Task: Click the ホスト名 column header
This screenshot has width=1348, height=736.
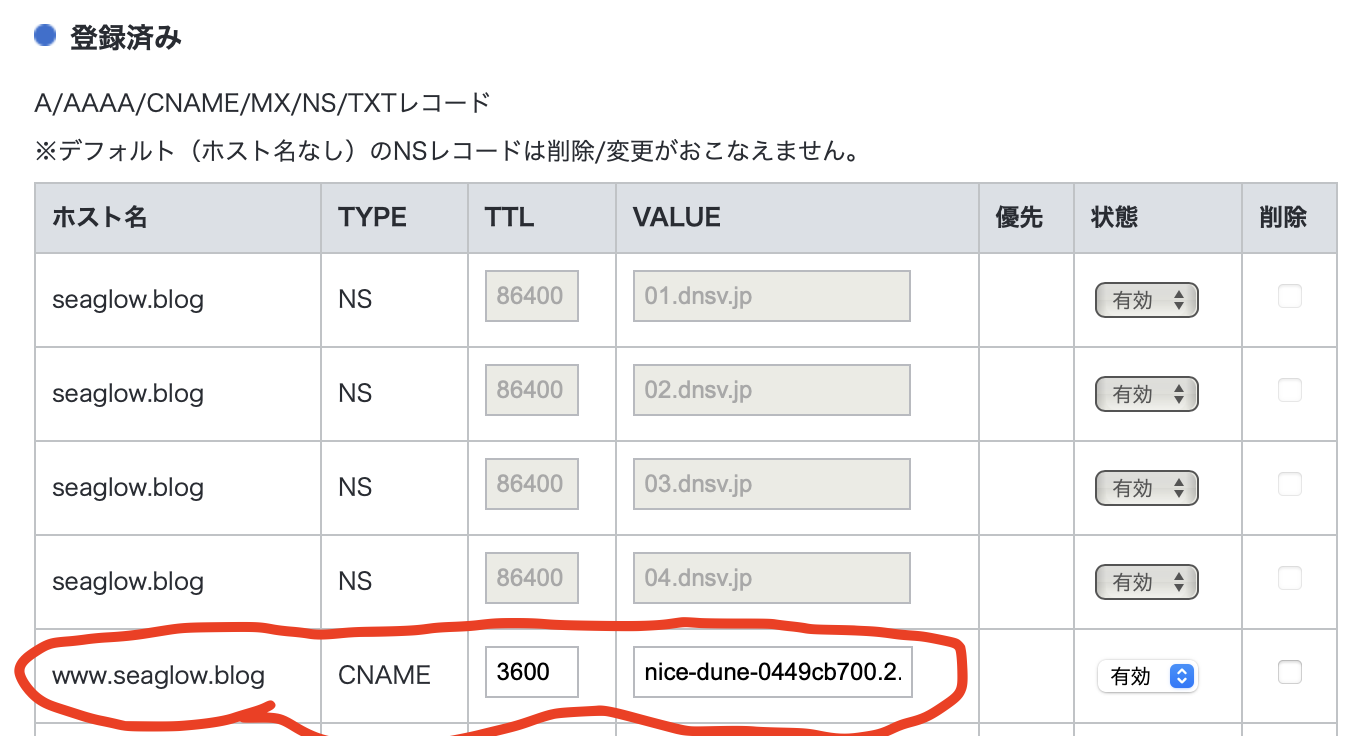Action: click(x=100, y=217)
